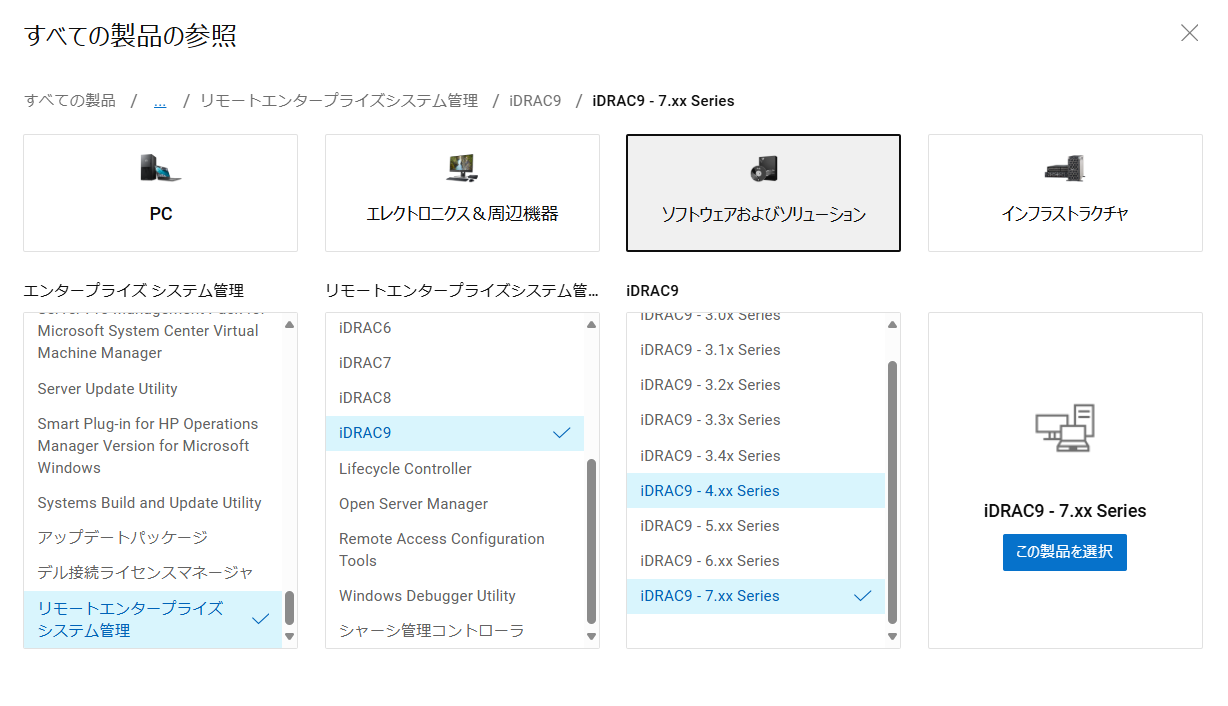Click the checkmark on リモートエンタープライズシステム管理 row
Screen dimensions: 1228x706
(x=261, y=619)
